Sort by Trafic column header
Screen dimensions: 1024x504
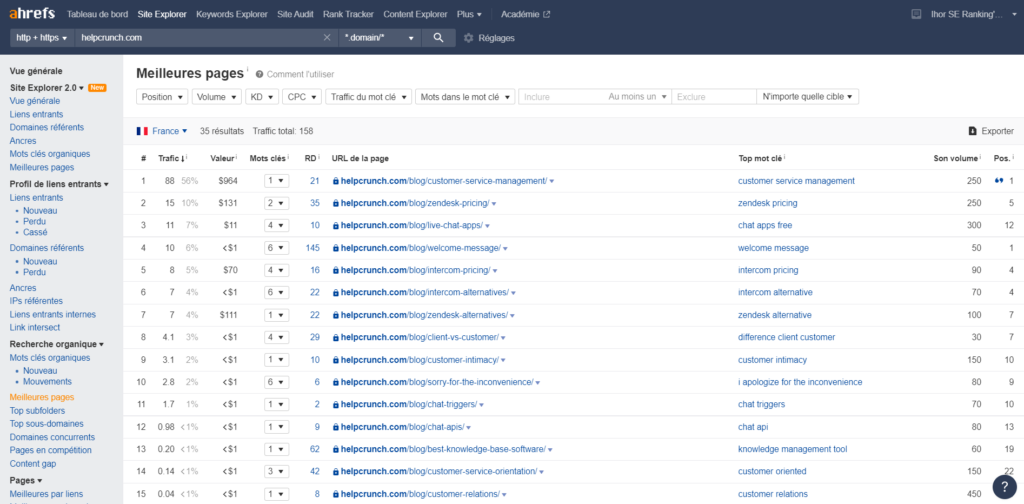[x=171, y=158]
